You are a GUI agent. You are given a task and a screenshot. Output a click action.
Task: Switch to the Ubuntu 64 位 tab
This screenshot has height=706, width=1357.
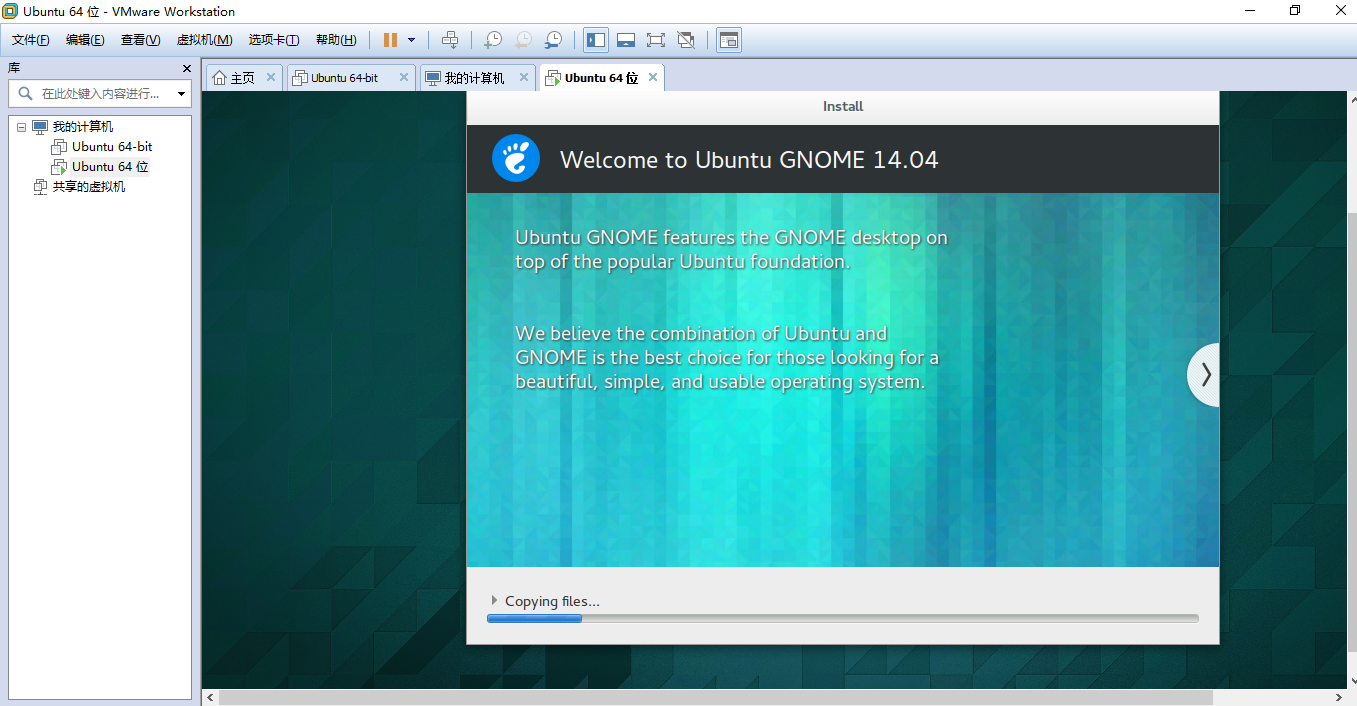tap(601, 78)
